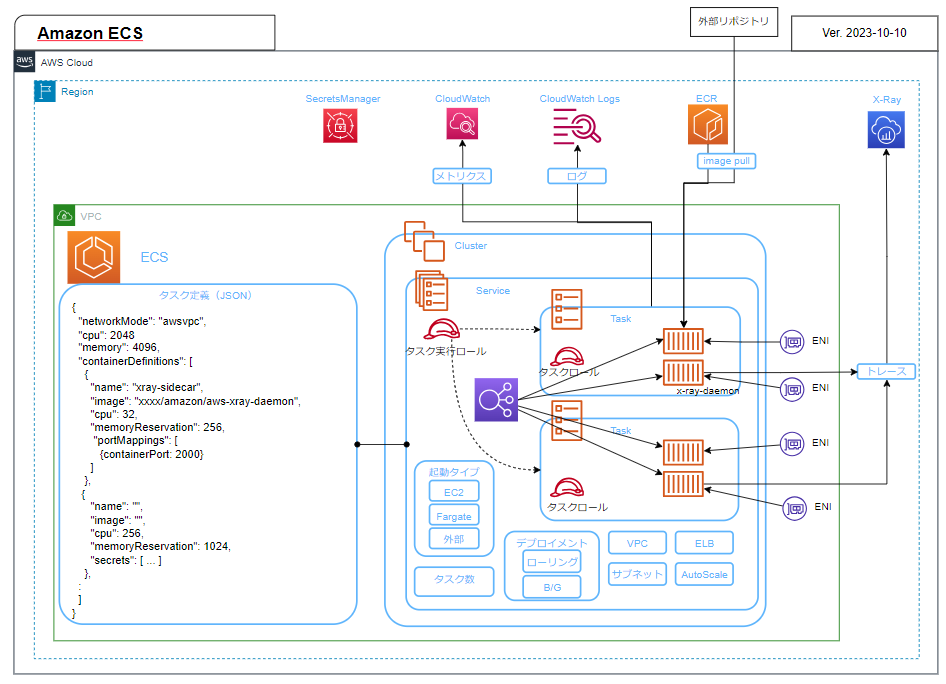Image resolution: width=946 pixels, height=684 pixels.
Task: Select the AutoScale label
Action: [704, 574]
